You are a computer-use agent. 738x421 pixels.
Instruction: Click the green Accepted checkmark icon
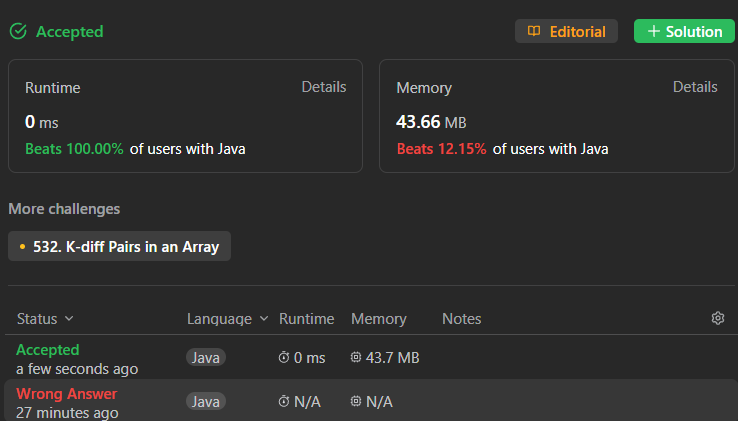pyautogui.click(x=18, y=32)
